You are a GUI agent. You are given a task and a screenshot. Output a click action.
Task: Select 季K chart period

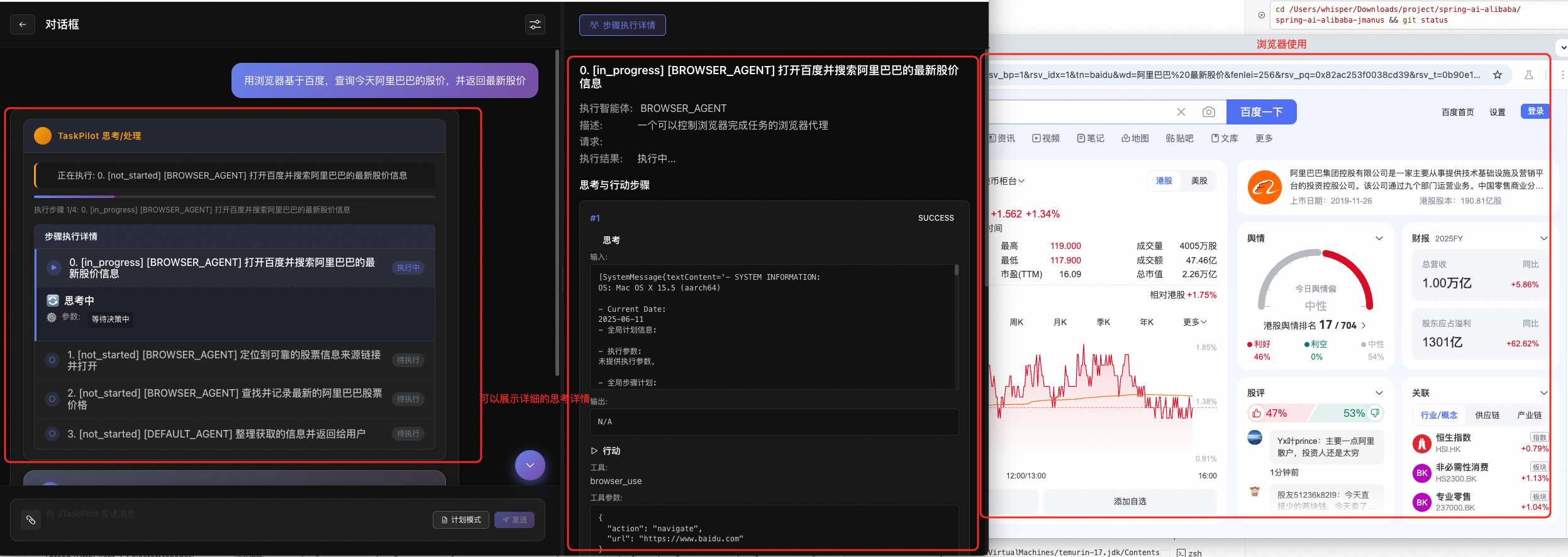tap(1103, 322)
